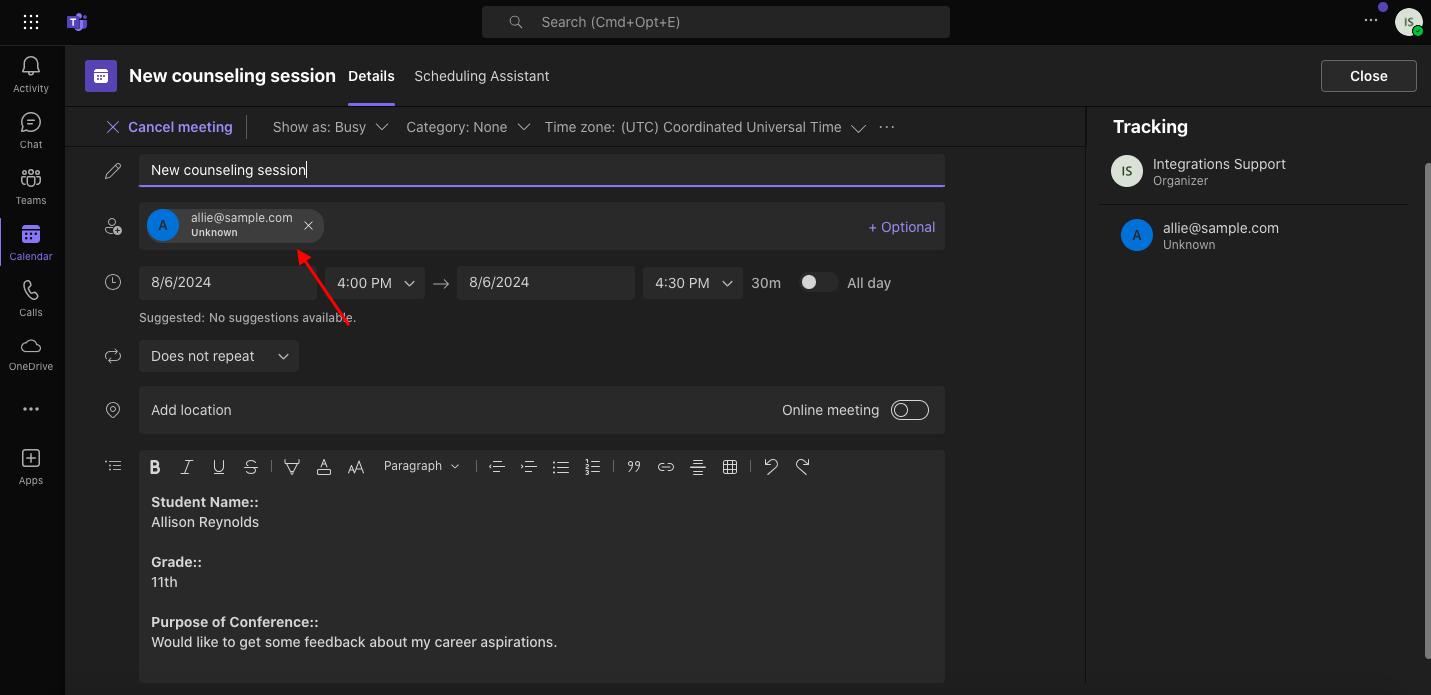The image size is (1431, 695).
Task: Switch to the Scheduling Assistant tab
Action: pos(481,76)
